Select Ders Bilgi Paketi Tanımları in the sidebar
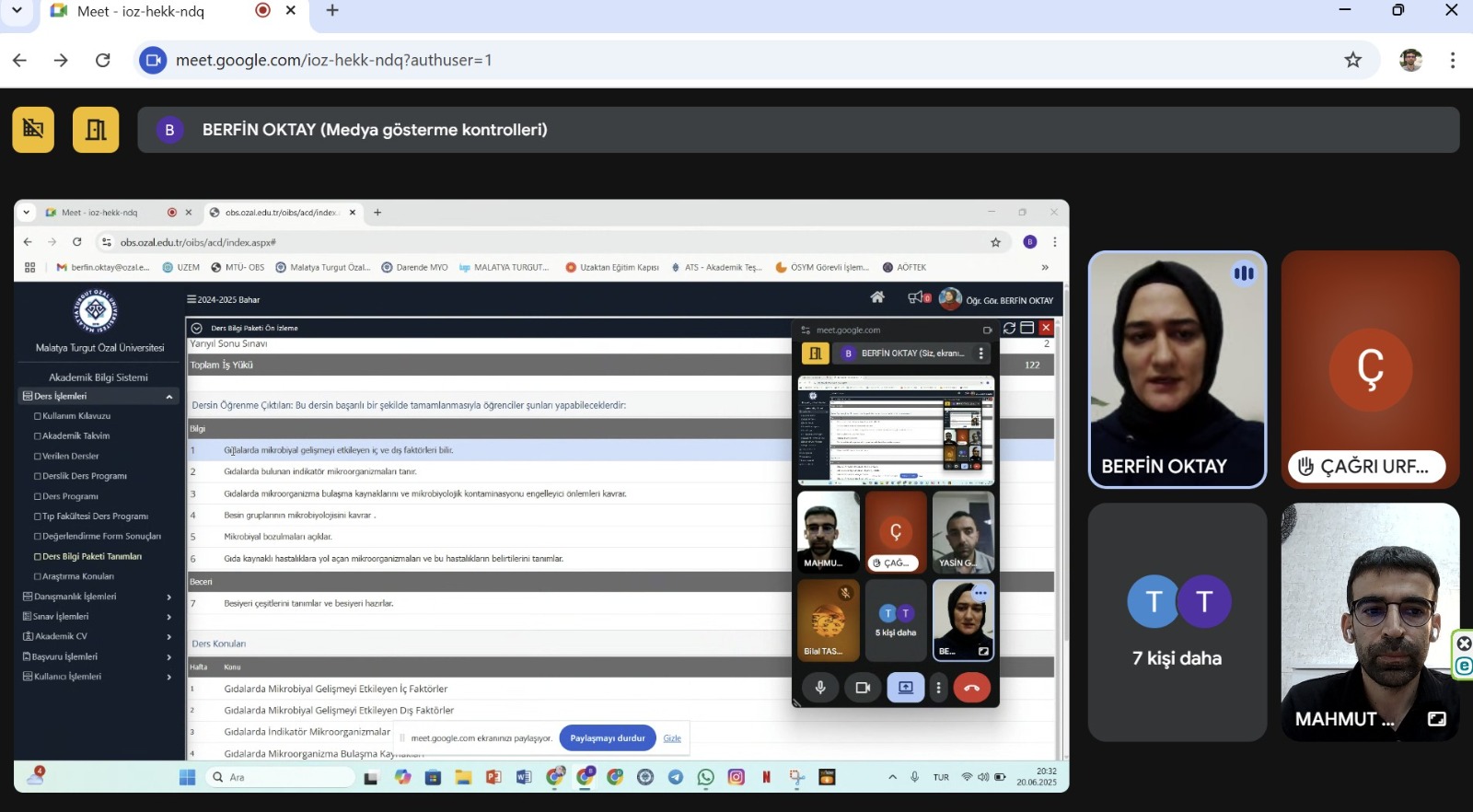Viewport: 1473px width, 812px height. pos(92,556)
